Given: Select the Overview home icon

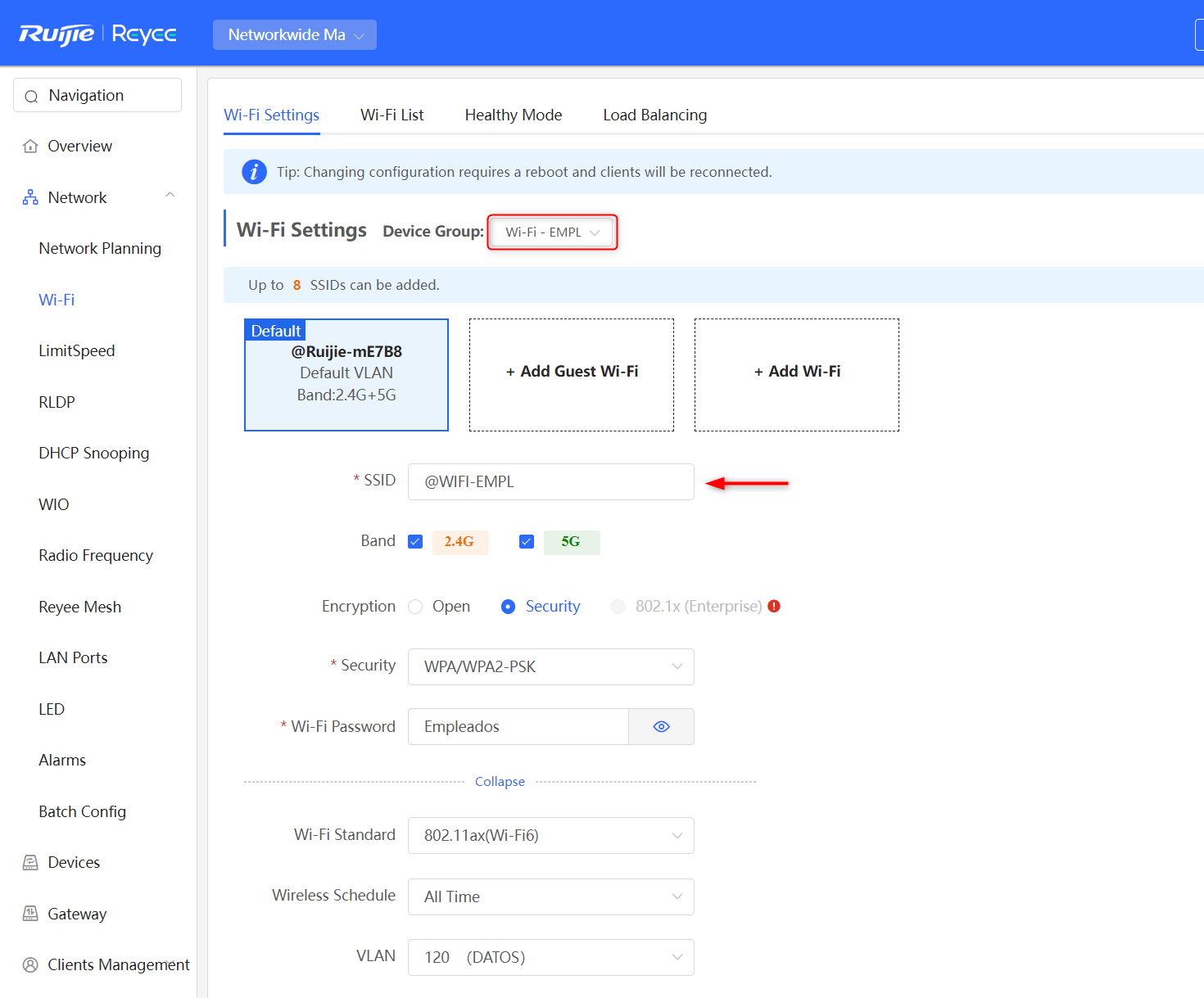Looking at the screenshot, I should point(29,145).
